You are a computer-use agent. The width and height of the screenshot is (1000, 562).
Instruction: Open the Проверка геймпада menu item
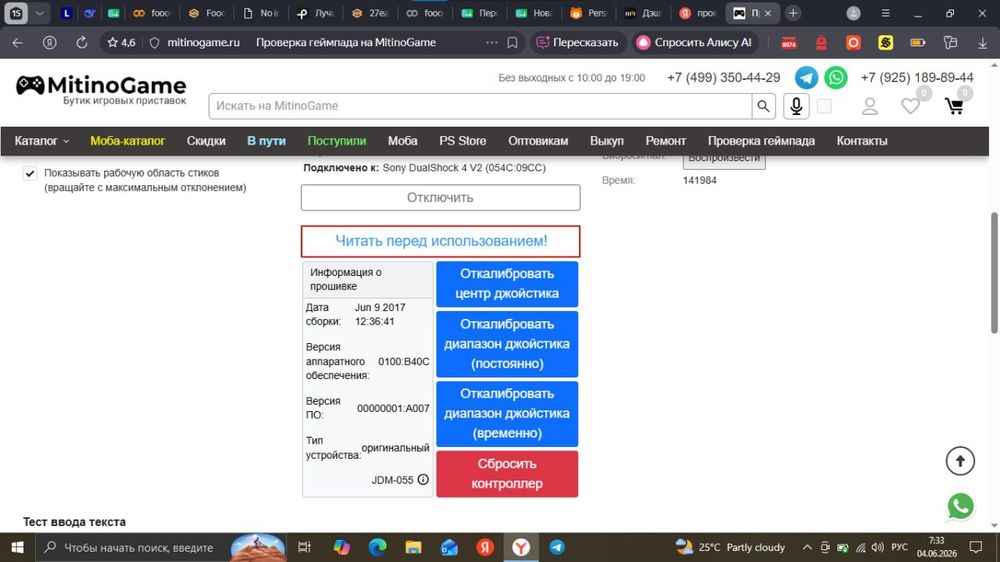point(761,141)
